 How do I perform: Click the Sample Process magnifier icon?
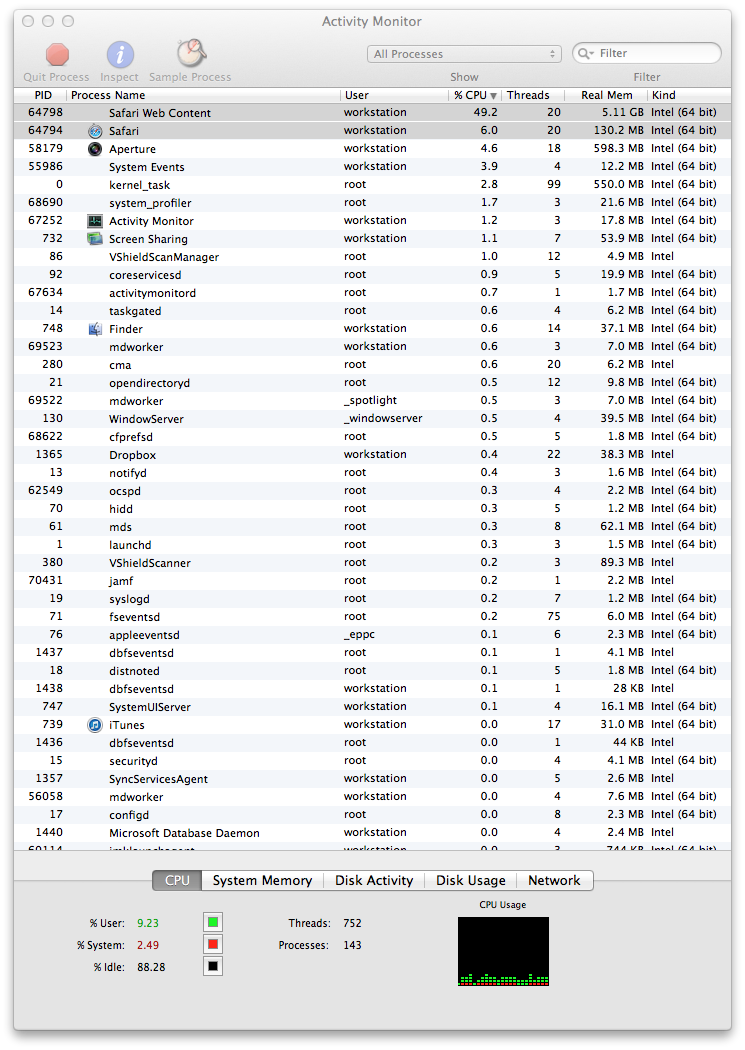[x=191, y=54]
